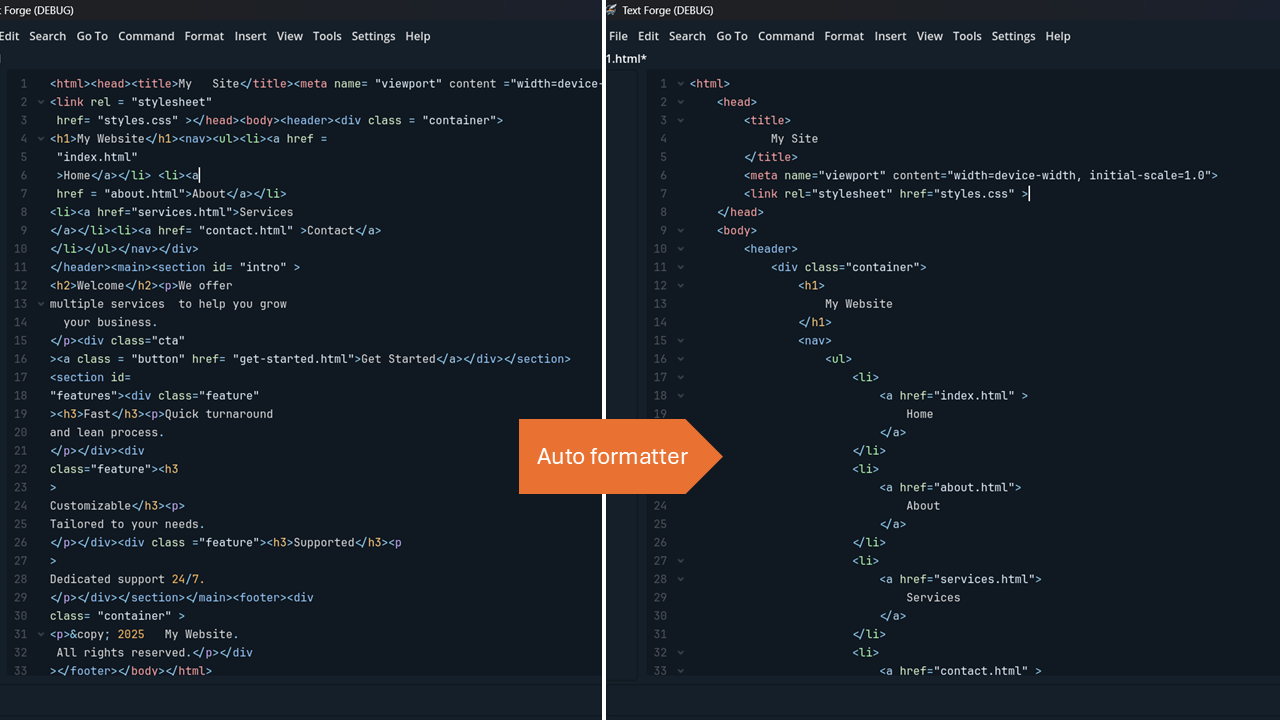Screen dimensions: 1280x720
Task: Select the 1.html* document tab
Action: pyautogui.click(x=626, y=59)
